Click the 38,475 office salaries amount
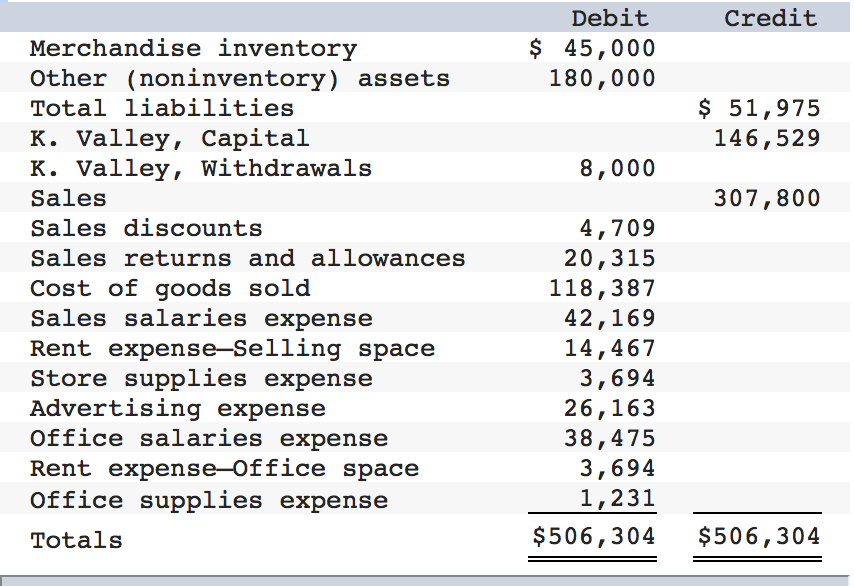 [x=610, y=438]
